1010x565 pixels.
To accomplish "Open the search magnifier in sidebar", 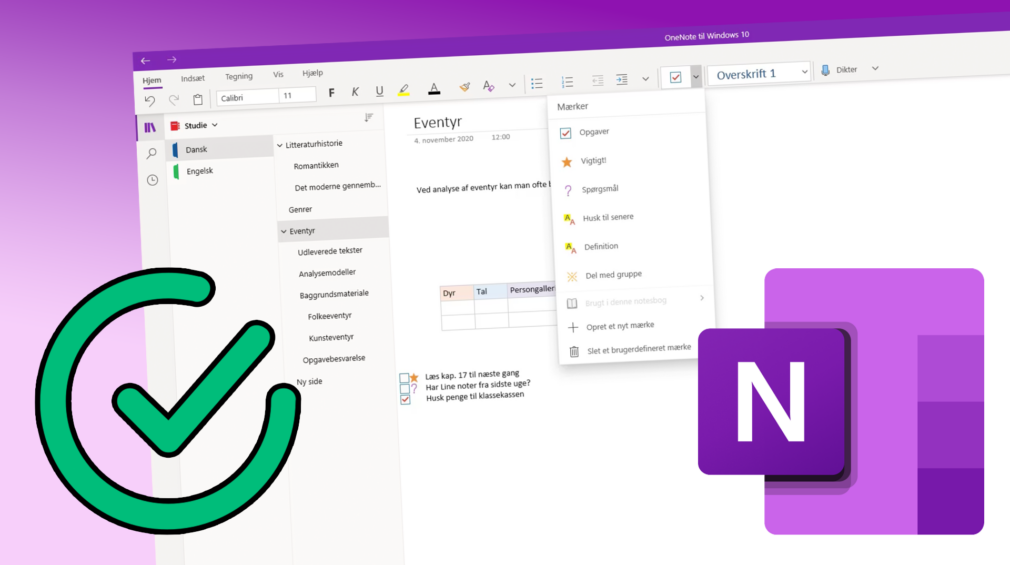I will [x=151, y=153].
